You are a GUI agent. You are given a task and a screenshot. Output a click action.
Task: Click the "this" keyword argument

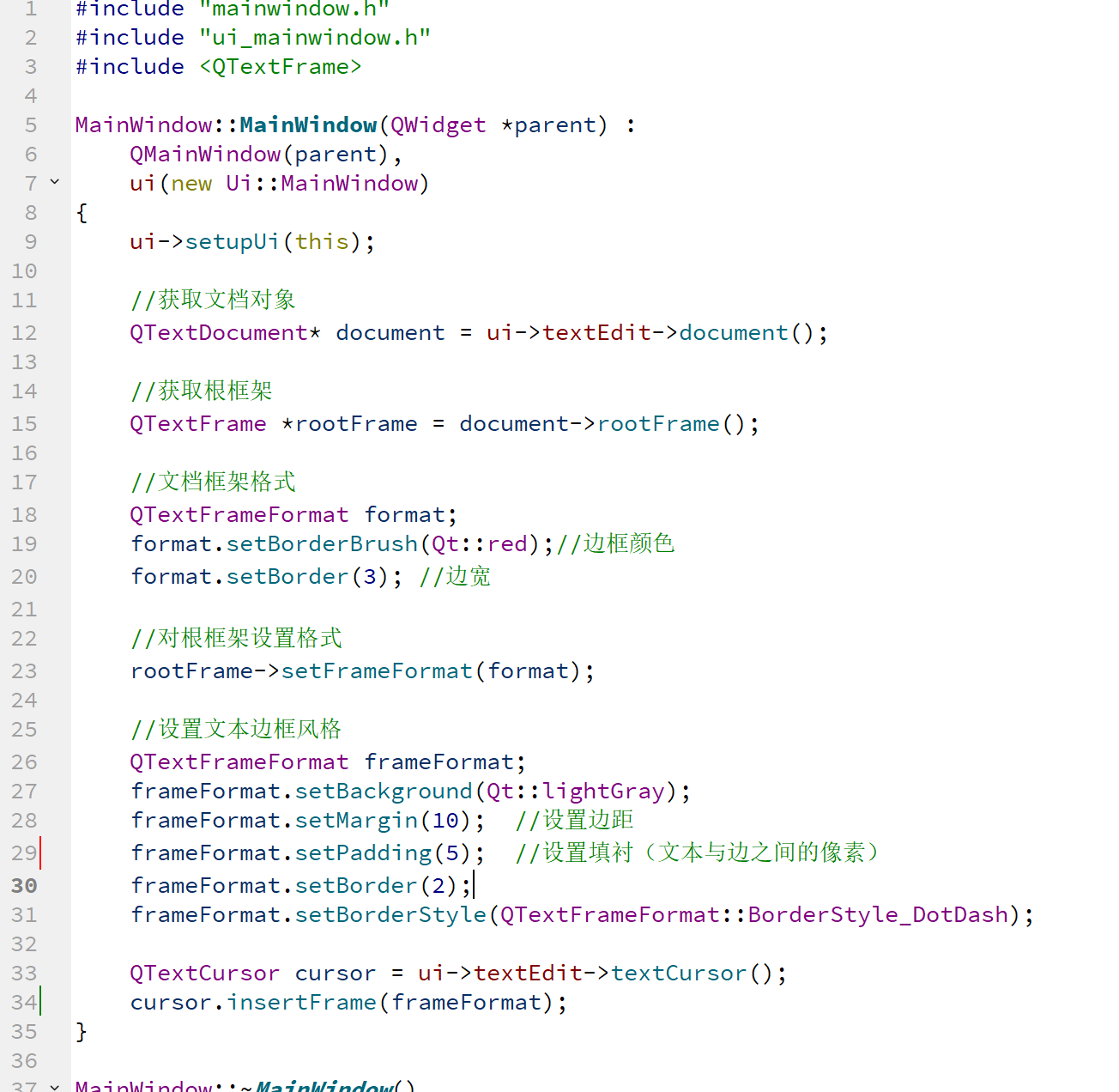point(322,242)
